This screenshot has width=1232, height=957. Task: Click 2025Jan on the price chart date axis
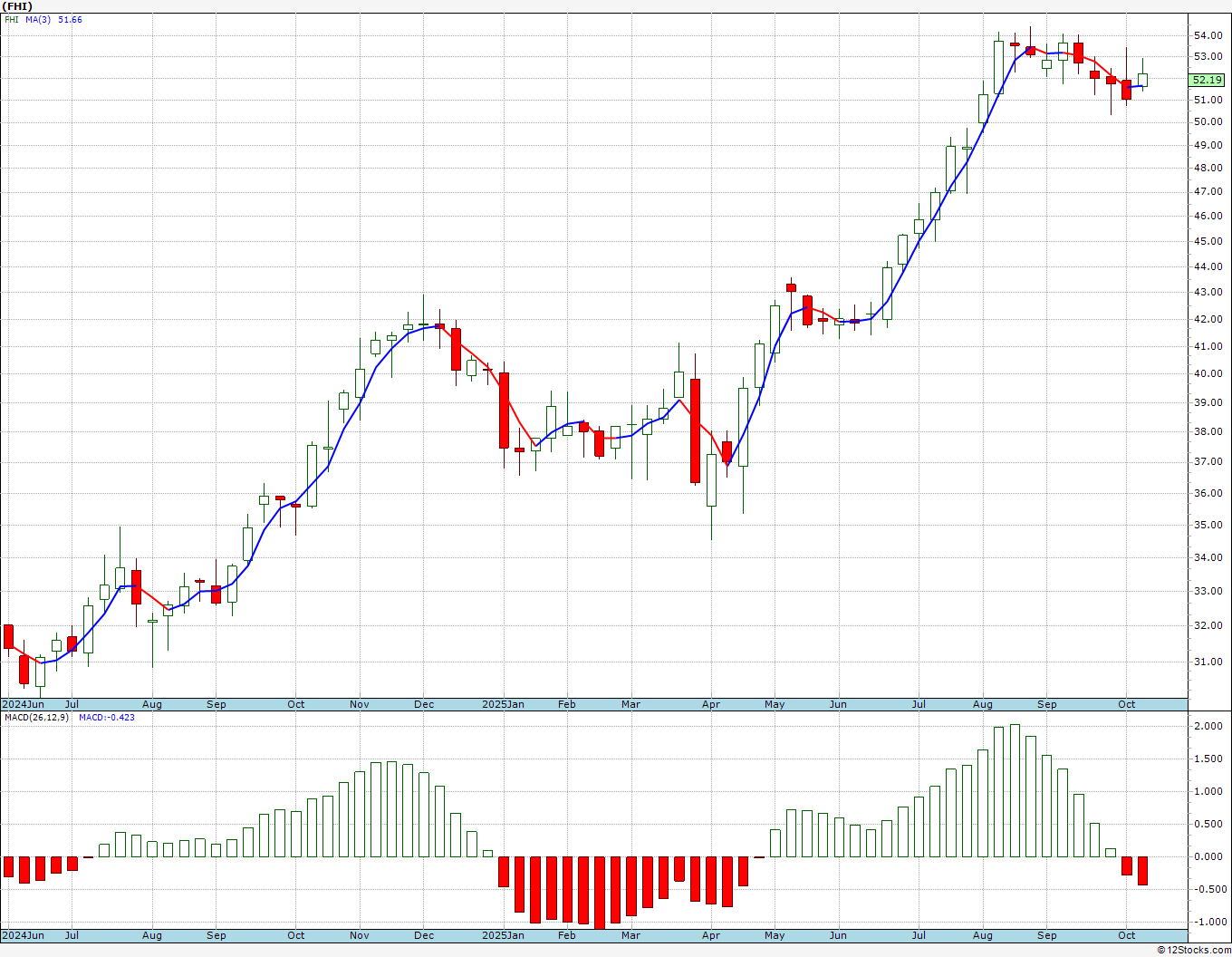503,704
